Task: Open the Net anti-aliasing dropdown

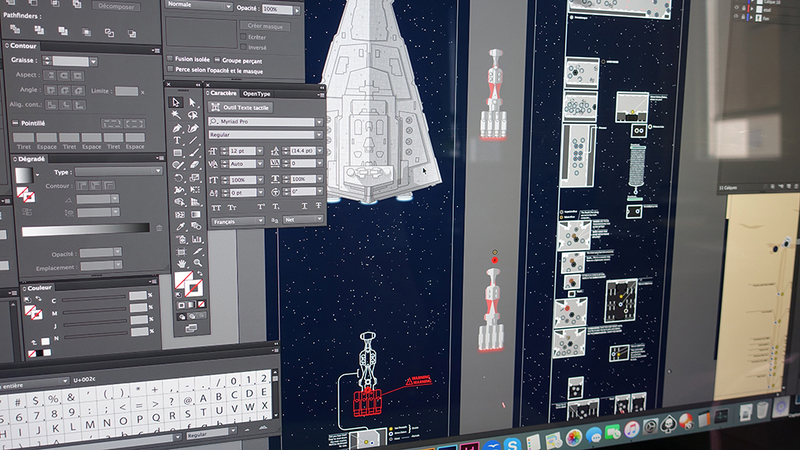Action: coord(303,219)
